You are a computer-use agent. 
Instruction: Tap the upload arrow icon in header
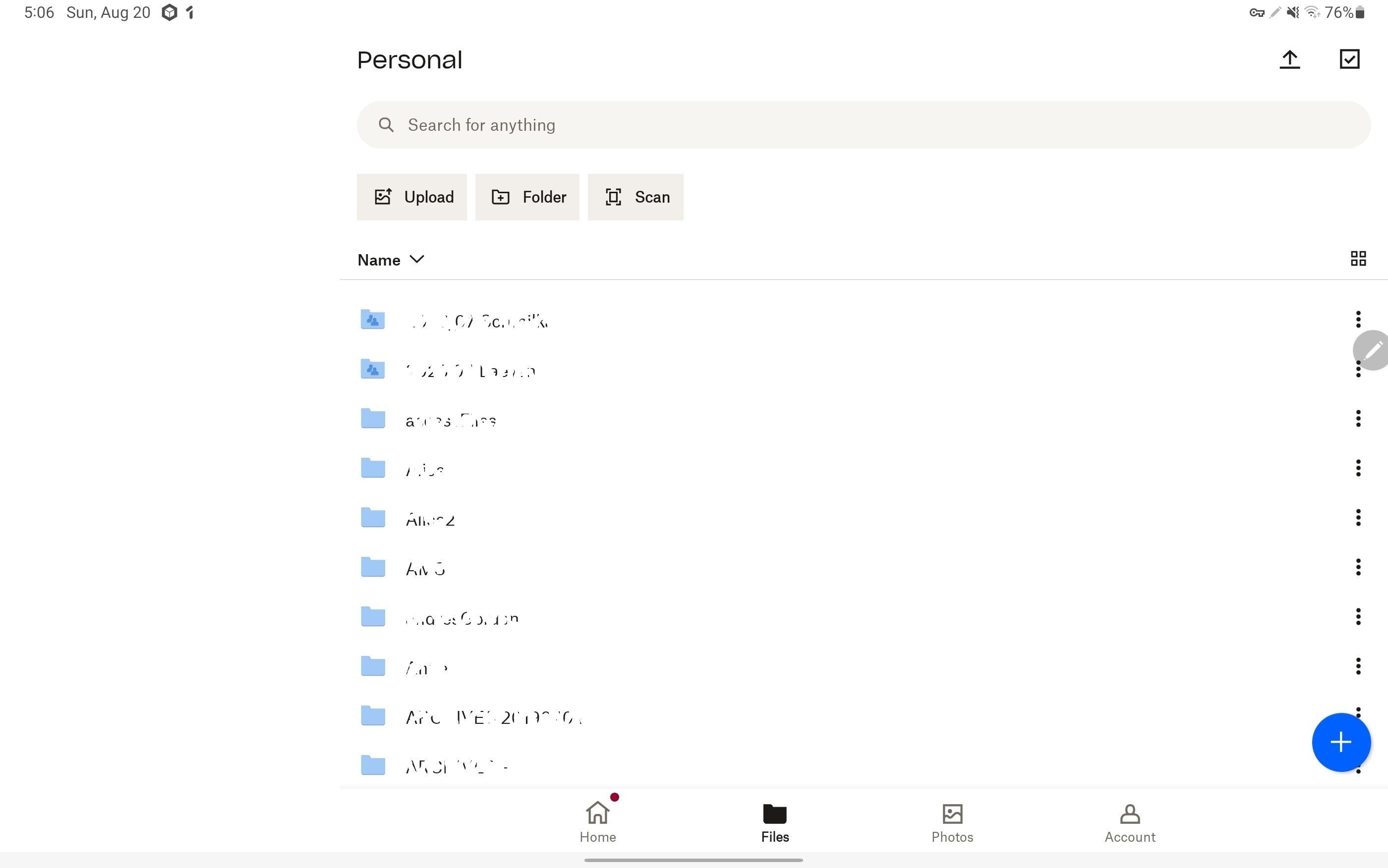1289,59
